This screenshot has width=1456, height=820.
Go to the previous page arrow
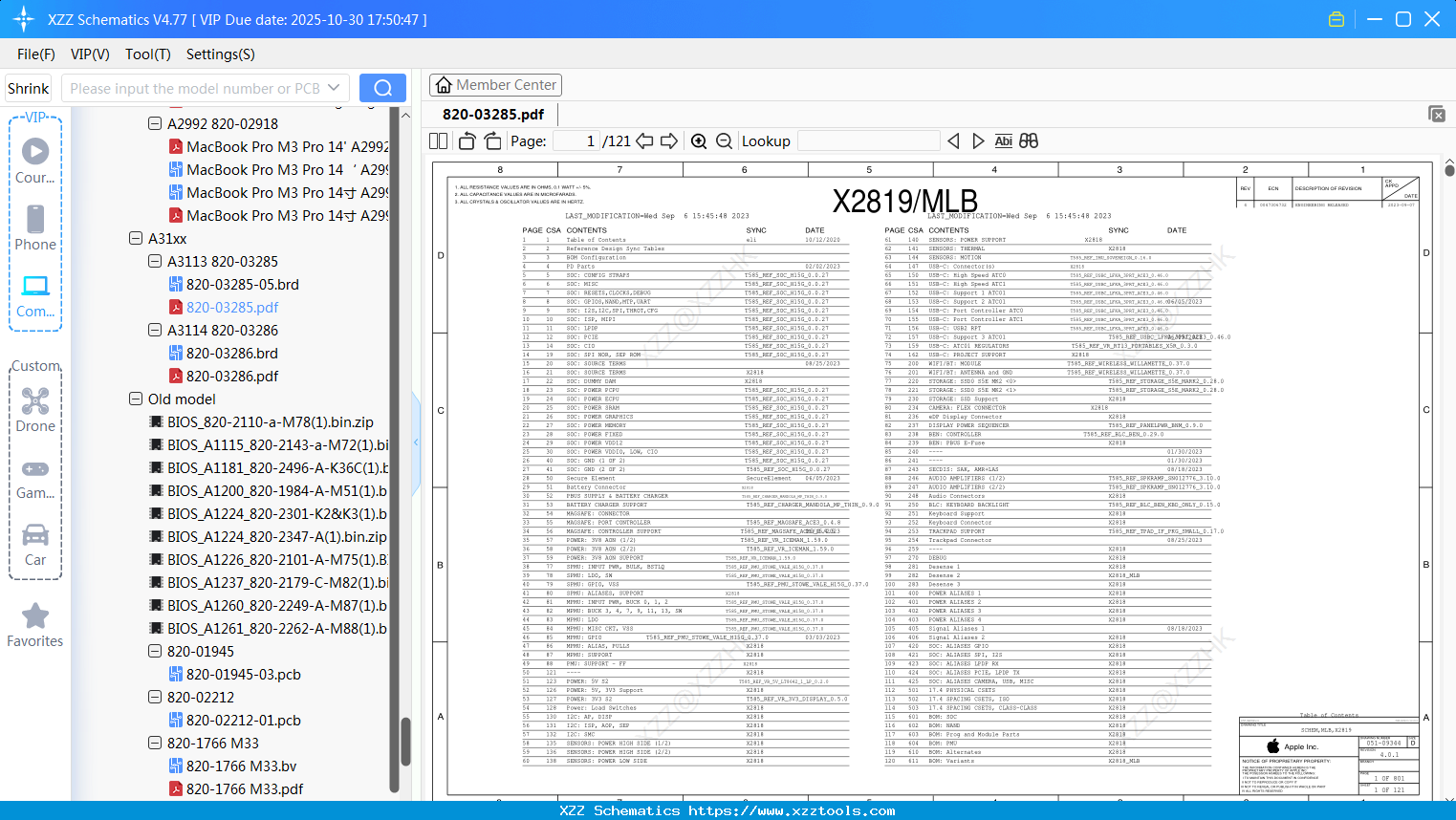tap(644, 141)
